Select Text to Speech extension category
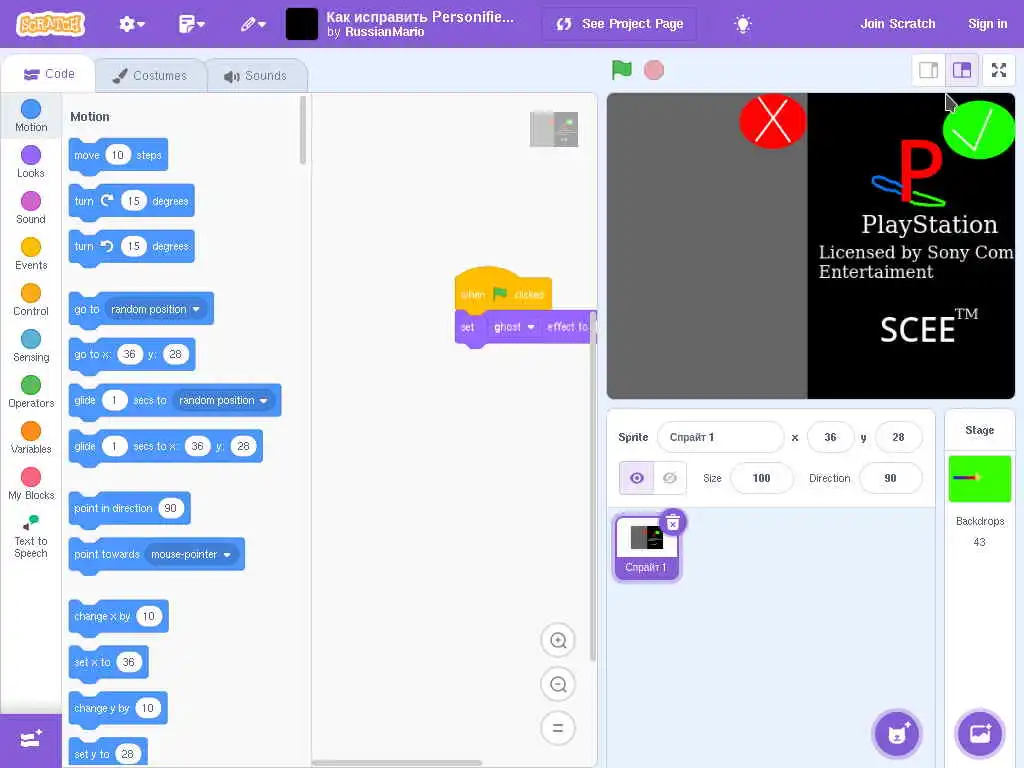Viewport: 1024px width, 768px height. click(31, 536)
